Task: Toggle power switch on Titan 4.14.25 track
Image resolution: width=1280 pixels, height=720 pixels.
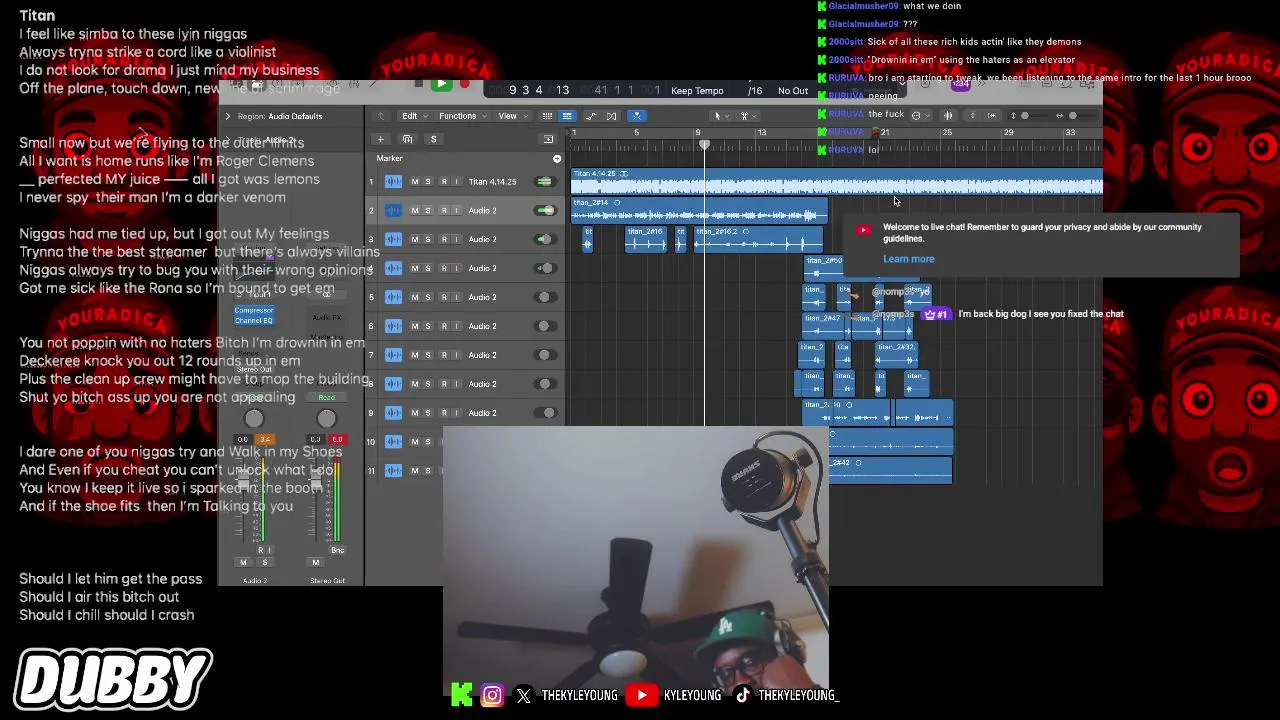Action: coord(544,182)
